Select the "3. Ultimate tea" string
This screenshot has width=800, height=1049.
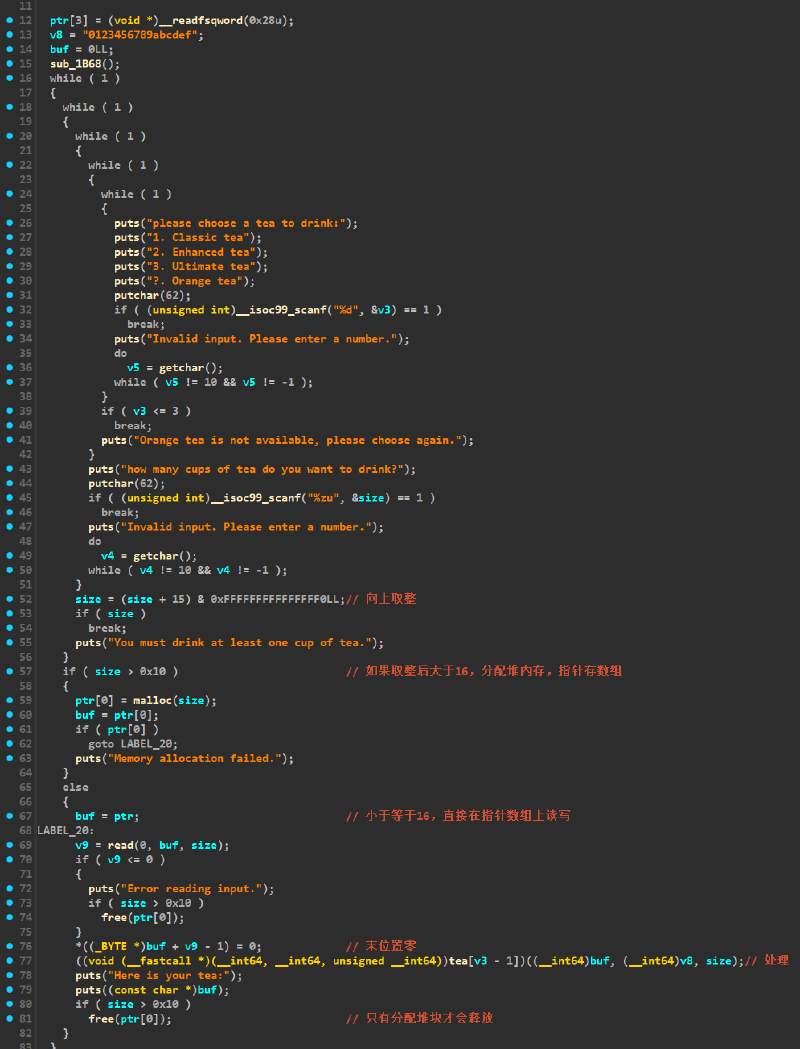199,266
